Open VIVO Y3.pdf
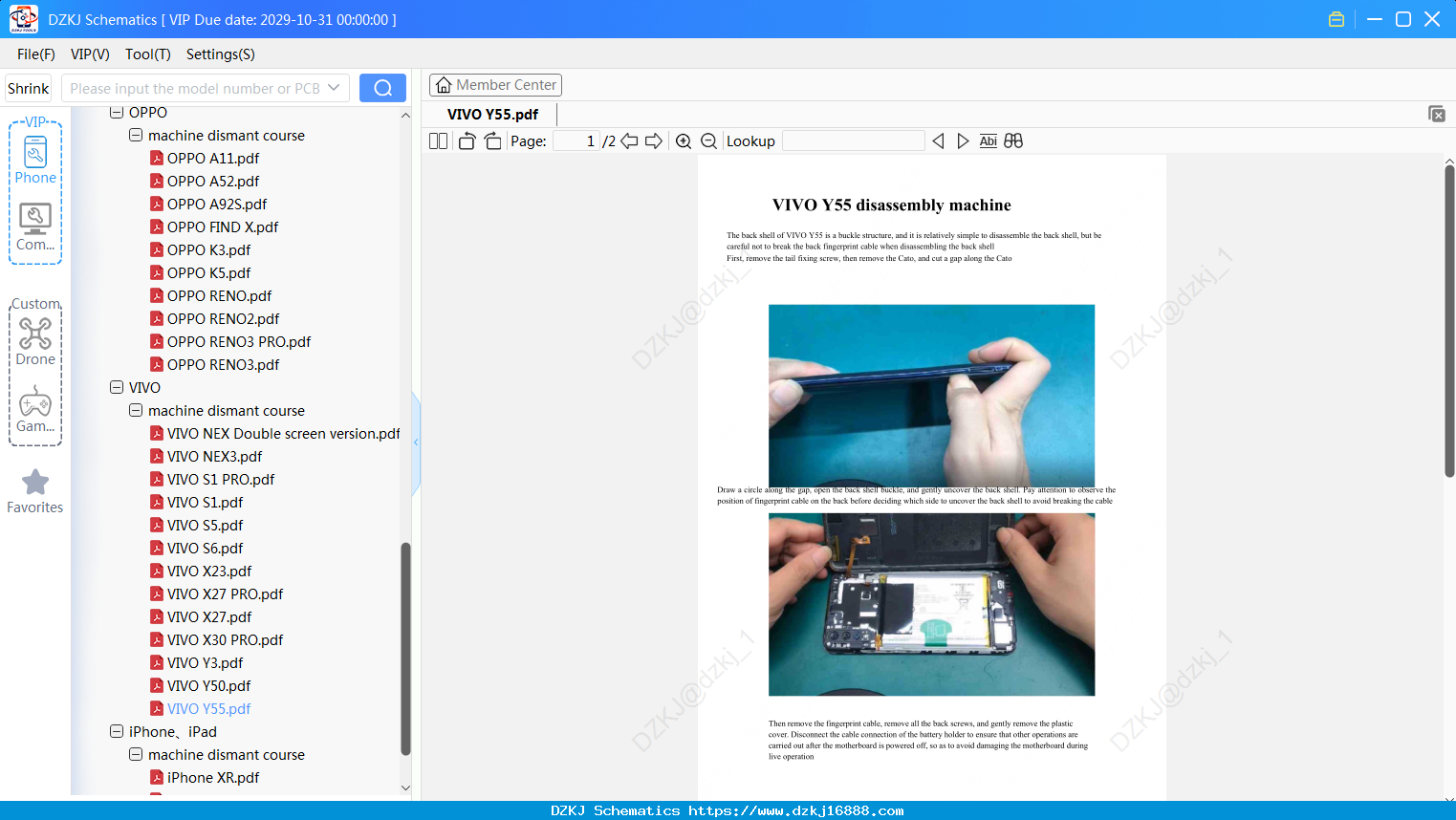1456x820 pixels. coord(206,662)
